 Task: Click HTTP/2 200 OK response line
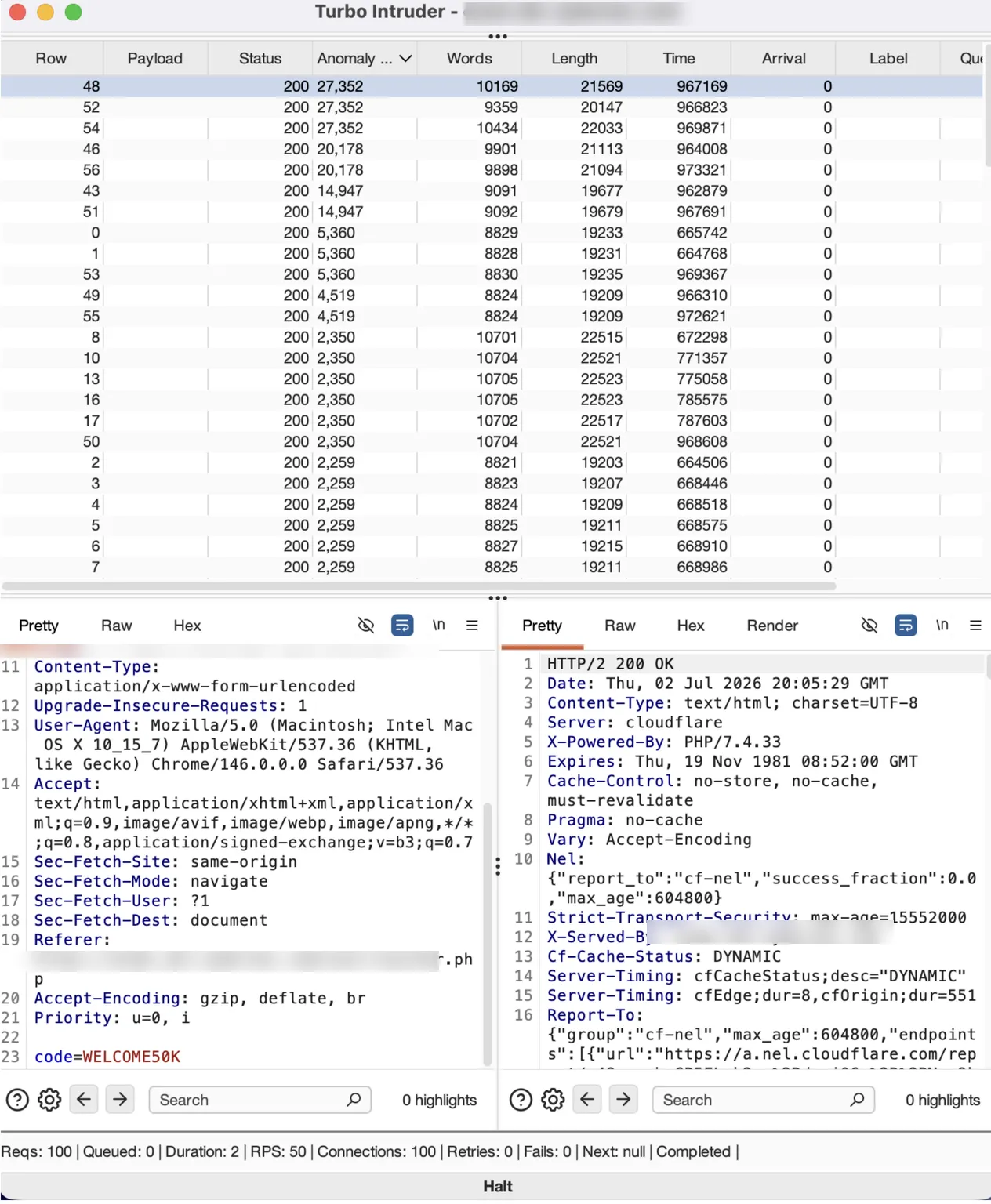[611, 664]
